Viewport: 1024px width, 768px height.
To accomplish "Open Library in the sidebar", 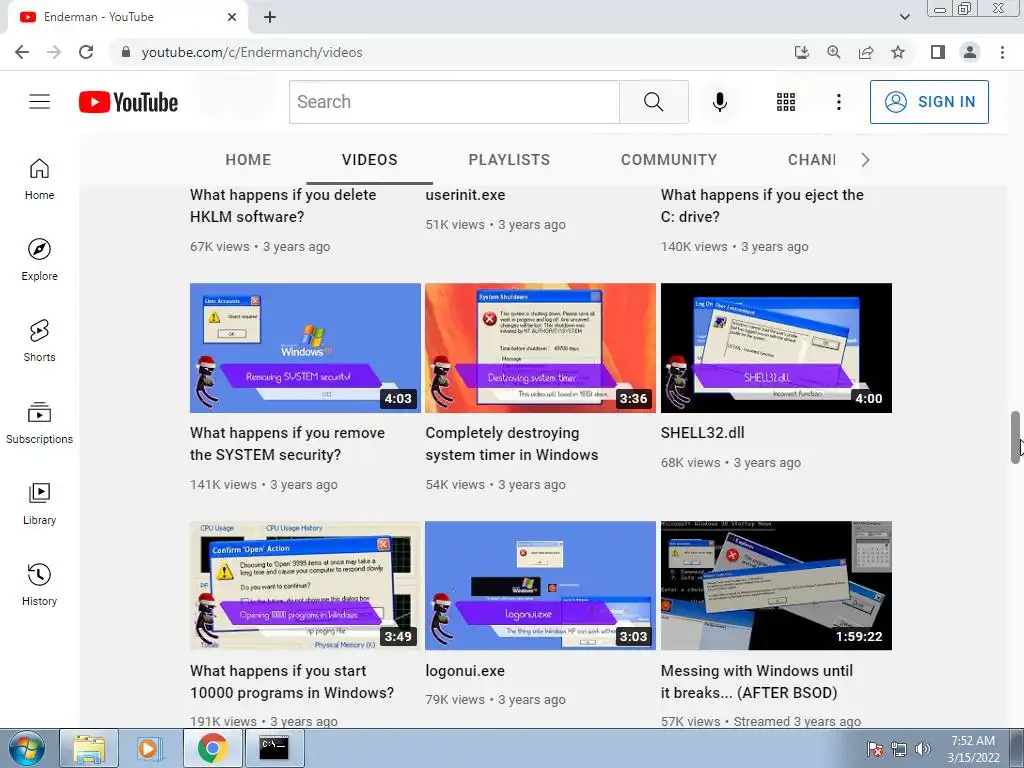I will point(39,504).
